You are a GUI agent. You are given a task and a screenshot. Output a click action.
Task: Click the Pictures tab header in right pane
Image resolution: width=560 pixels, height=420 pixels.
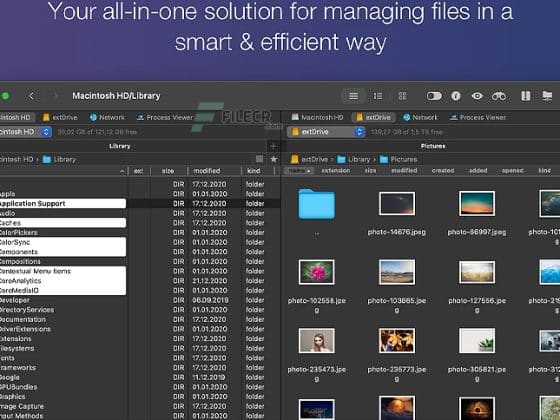433,146
